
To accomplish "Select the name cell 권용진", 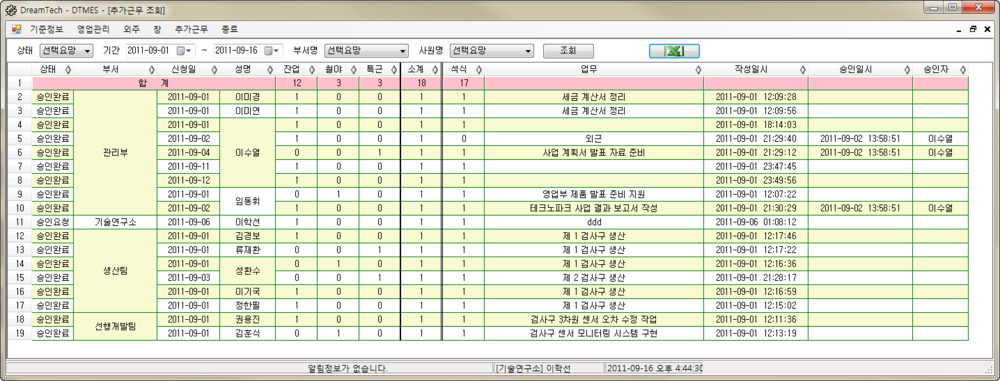I will pyautogui.click(x=247, y=319).
